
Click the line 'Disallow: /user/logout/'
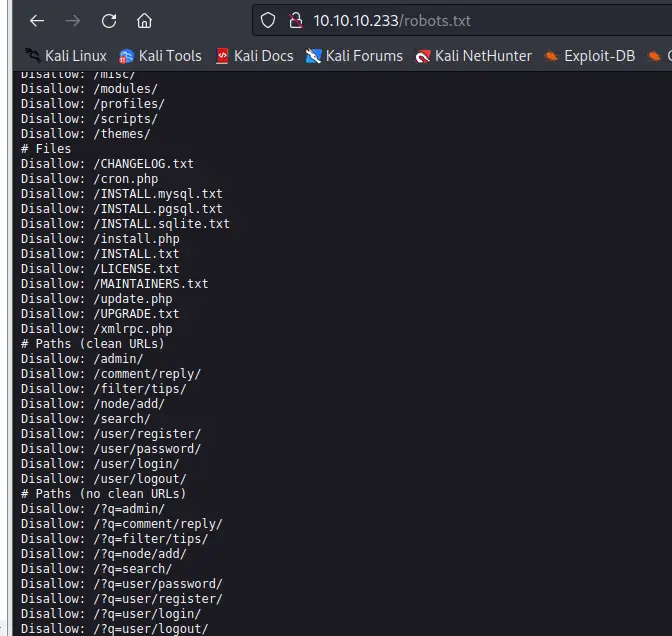click(x=104, y=479)
